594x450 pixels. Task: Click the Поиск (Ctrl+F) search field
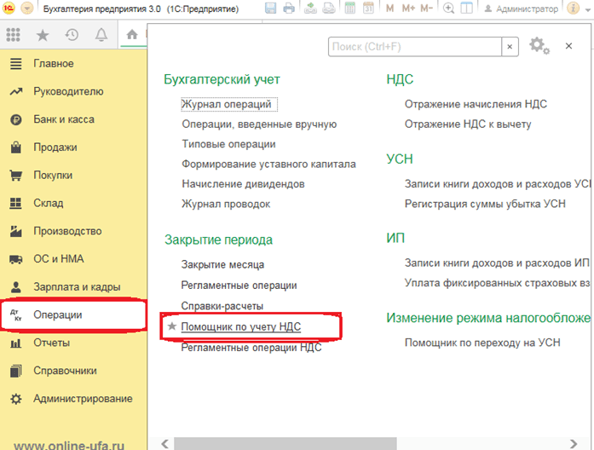point(415,47)
